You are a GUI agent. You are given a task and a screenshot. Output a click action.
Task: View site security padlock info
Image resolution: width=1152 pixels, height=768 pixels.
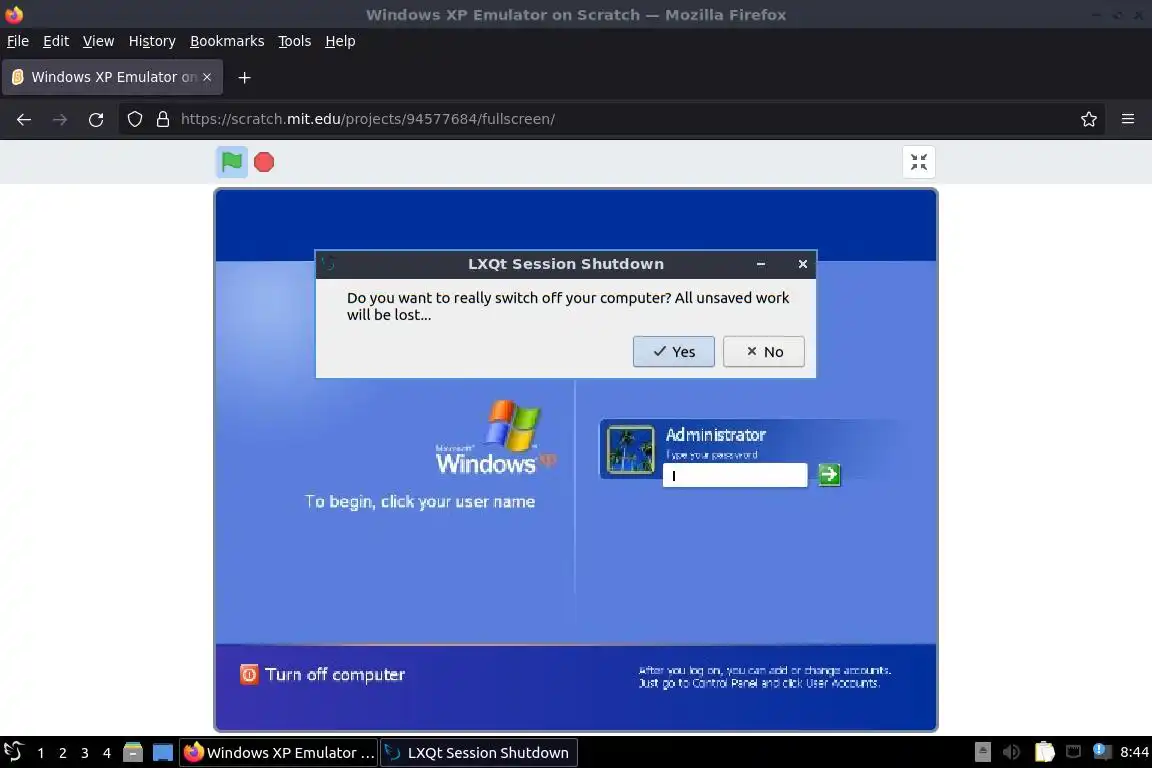[x=163, y=119]
